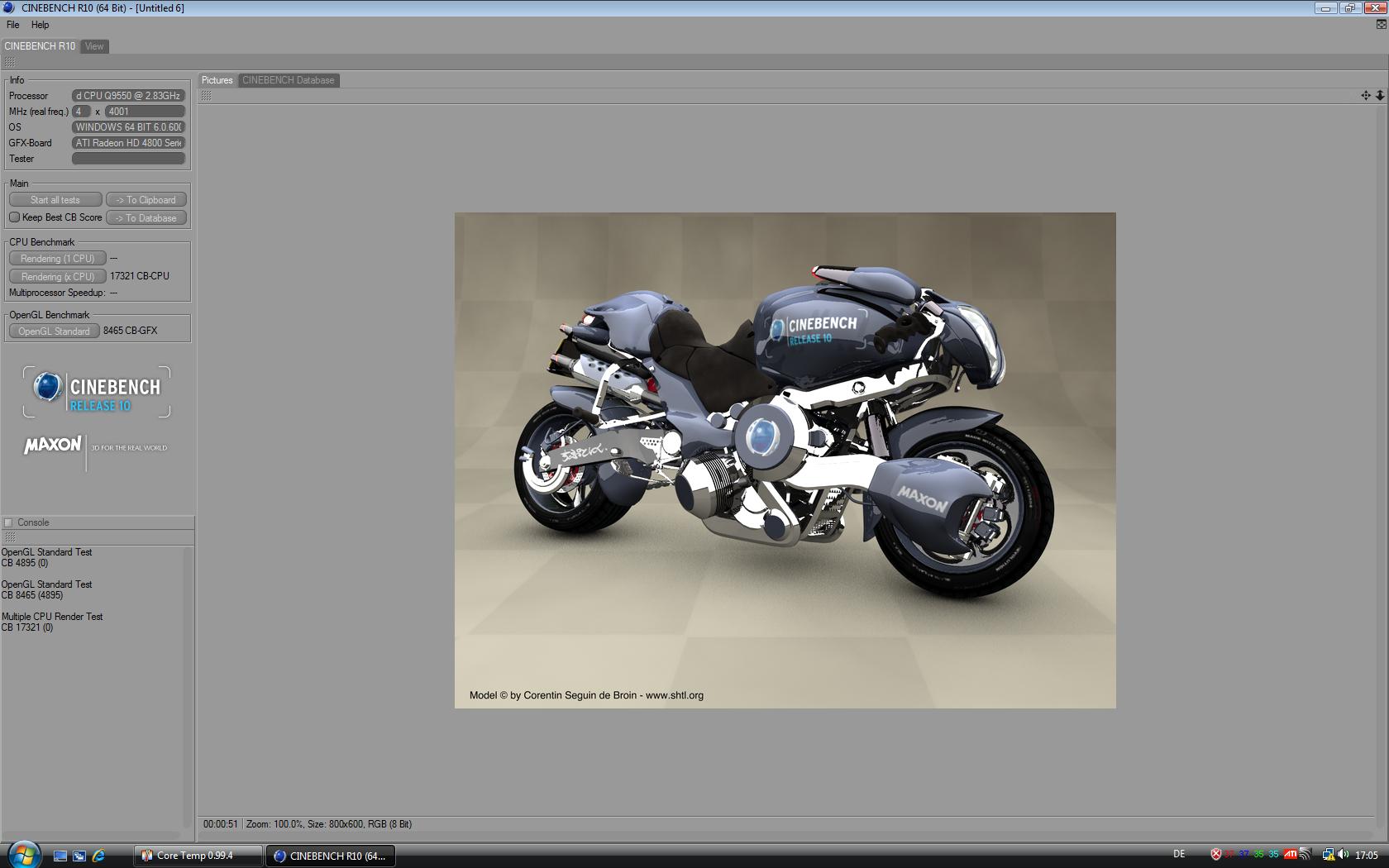Screen dimensions: 1389x868
Task: Click the Multiprocessor Speedup label
Action: [x=57, y=293]
